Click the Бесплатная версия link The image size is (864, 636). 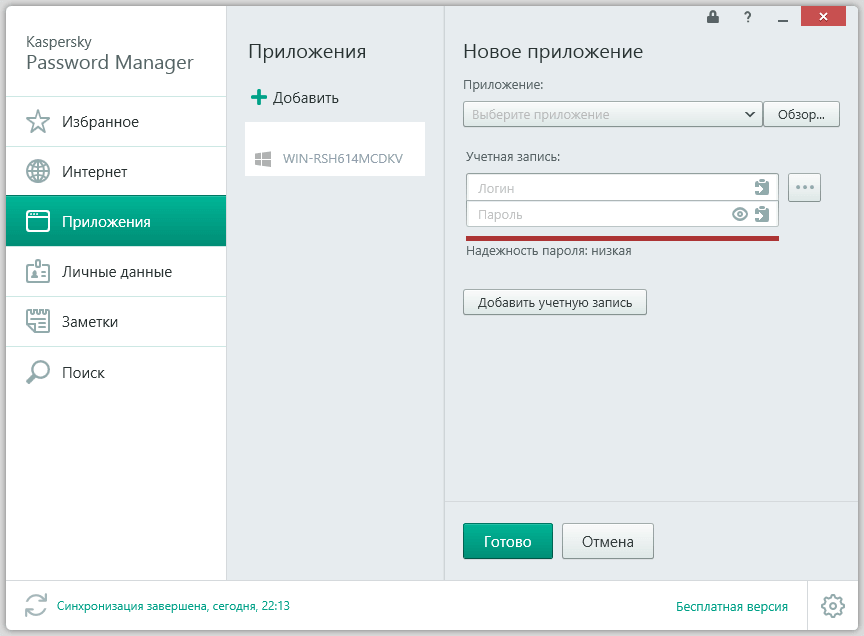point(733,606)
